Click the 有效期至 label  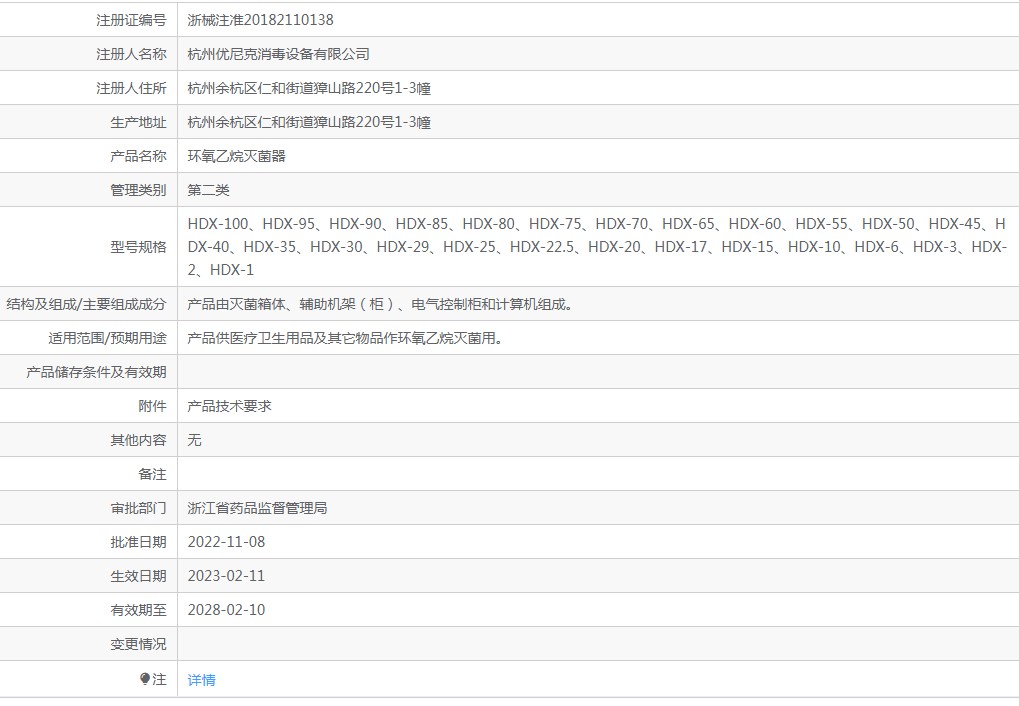pyautogui.click(x=138, y=610)
